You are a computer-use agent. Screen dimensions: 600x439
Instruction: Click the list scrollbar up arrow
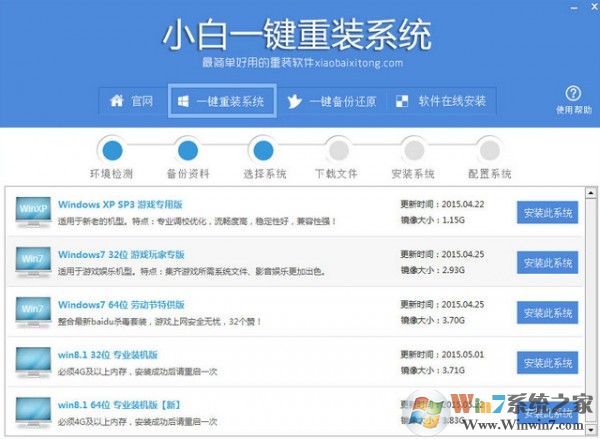pyautogui.click(x=591, y=193)
